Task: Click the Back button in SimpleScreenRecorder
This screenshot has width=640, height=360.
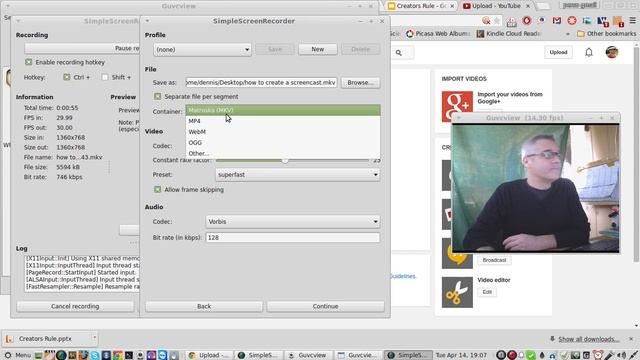Action: point(204,306)
